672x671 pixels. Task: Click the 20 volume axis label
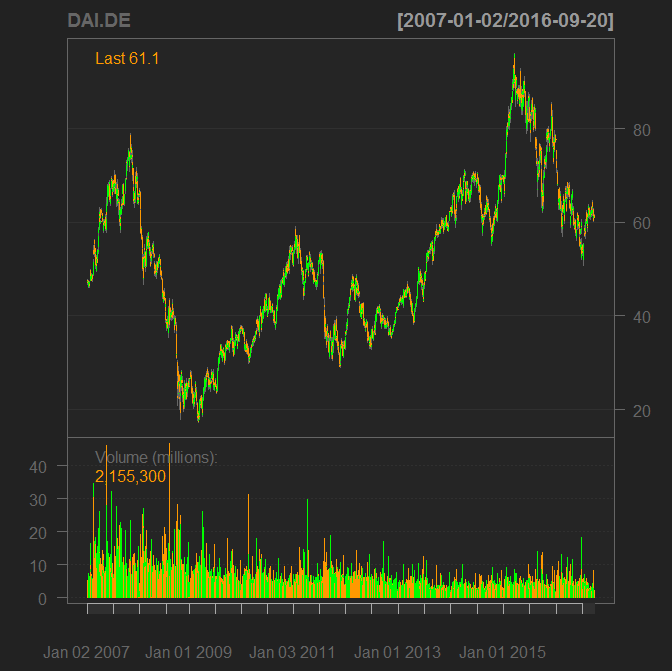pyautogui.click(x=39, y=533)
